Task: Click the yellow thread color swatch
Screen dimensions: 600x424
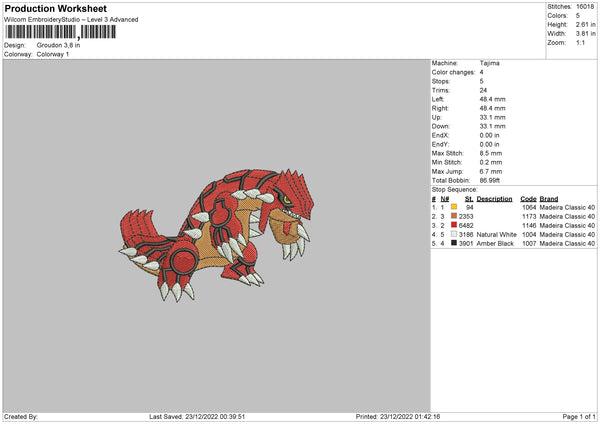Action: (x=454, y=207)
